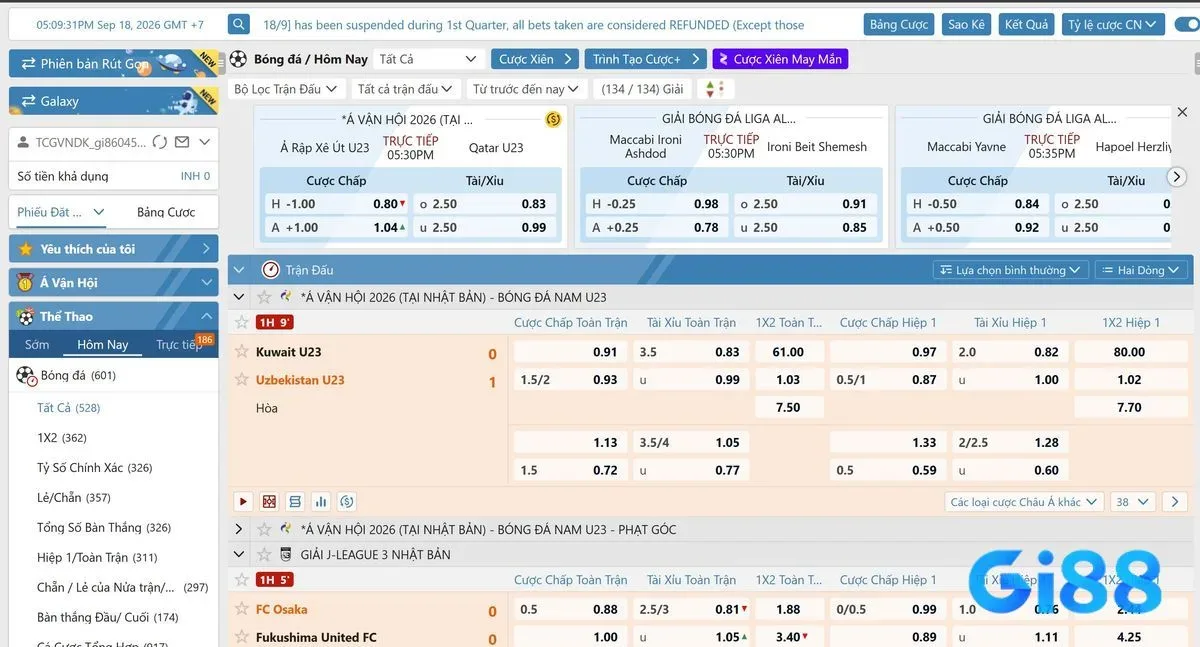Click gold coin icon on Saudi-Qatar card
The height and width of the screenshot is (647, 1200).
pyautogui.click(x=553, y=120)
